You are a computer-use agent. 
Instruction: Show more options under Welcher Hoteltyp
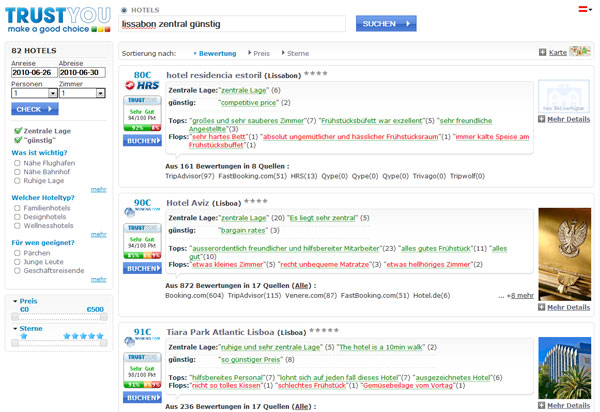click(98, 234)
